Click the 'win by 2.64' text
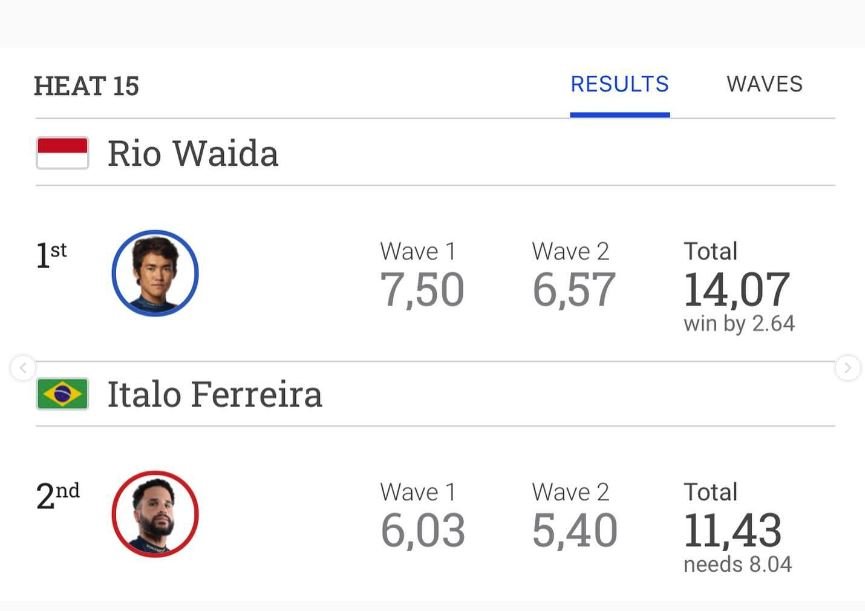Screen dimensions: 865x611 tap(739, 324)
